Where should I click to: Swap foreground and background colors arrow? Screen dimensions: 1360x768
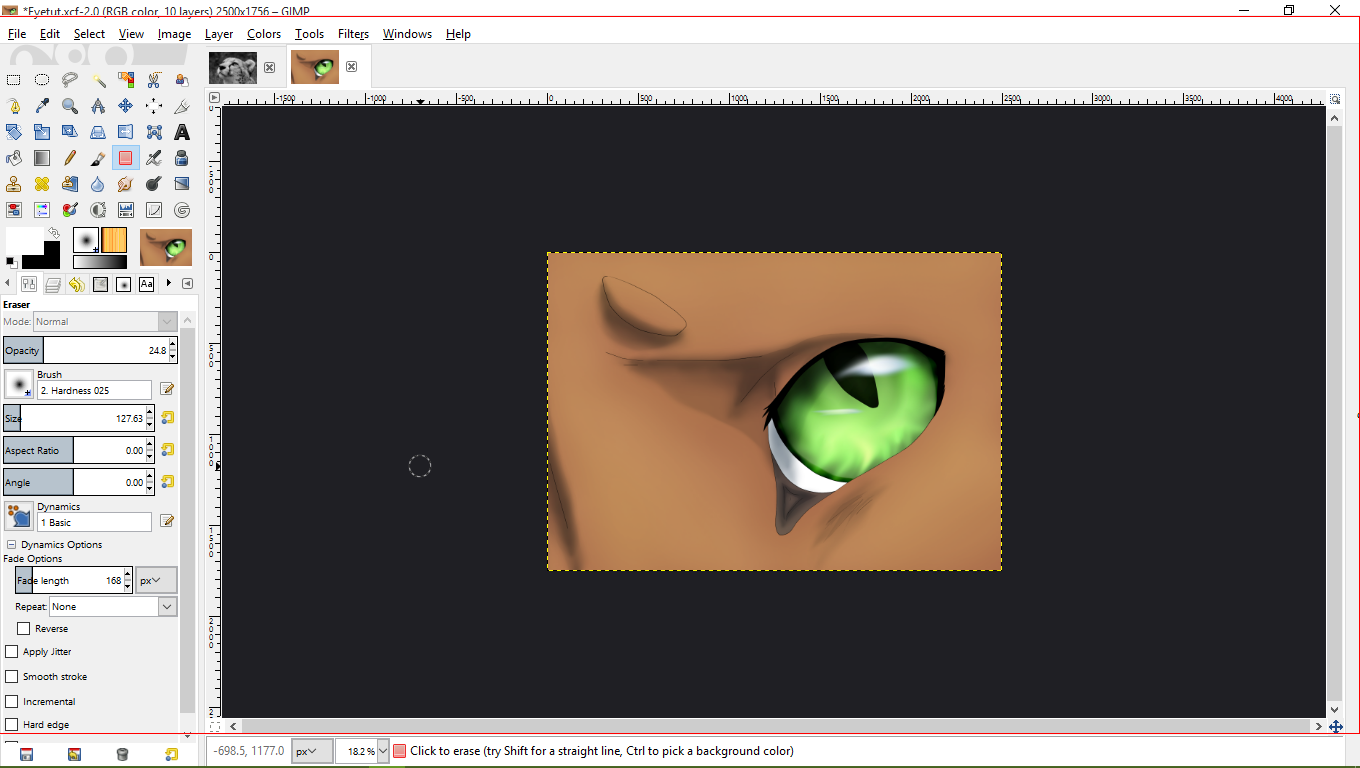(54, 232)
